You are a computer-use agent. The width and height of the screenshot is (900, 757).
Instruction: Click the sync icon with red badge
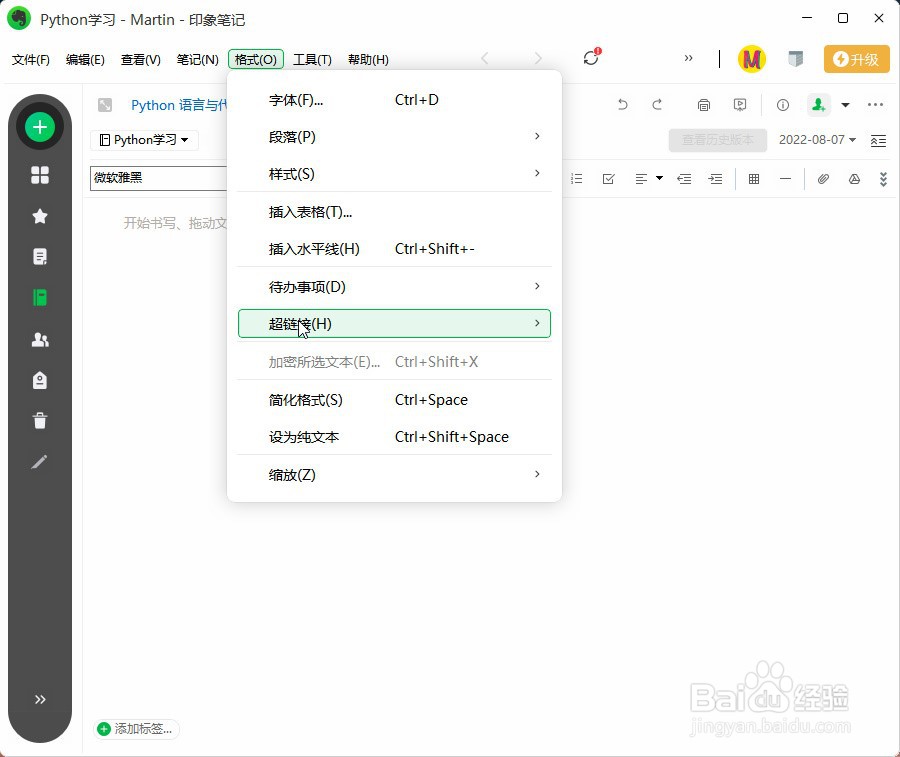point(591,57)
